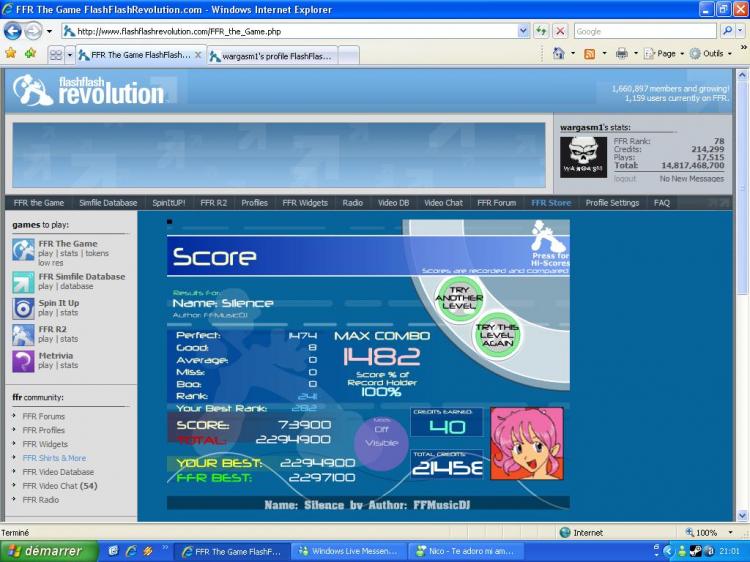Open the FFR Simfile Database arrow icon
The image size is (750, 562).
23,282
